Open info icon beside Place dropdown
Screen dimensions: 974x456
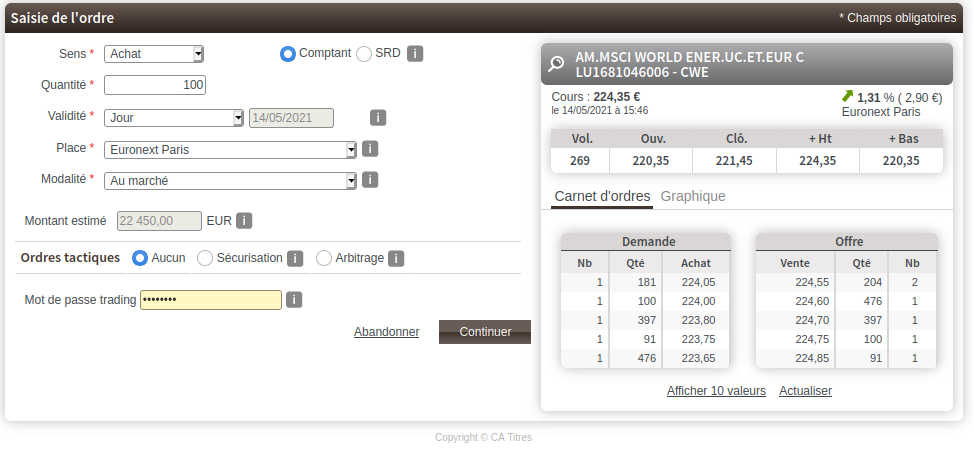coord(370,148)
